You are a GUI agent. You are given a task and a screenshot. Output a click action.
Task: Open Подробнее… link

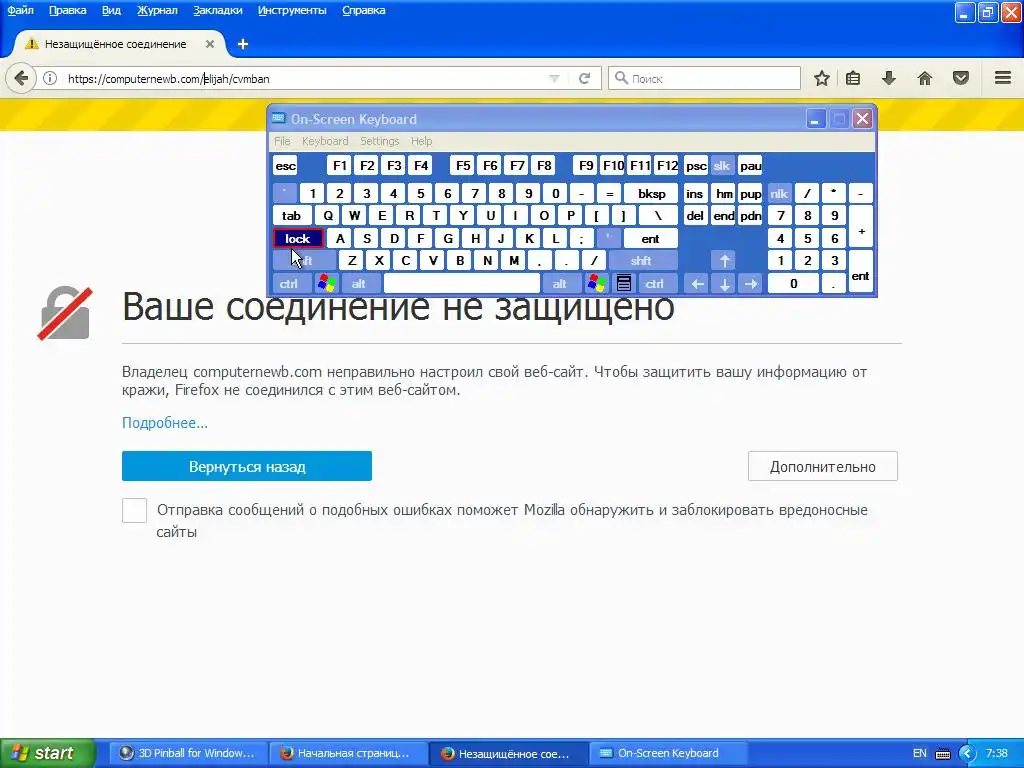pyautogui.click(x=165, y=423)
